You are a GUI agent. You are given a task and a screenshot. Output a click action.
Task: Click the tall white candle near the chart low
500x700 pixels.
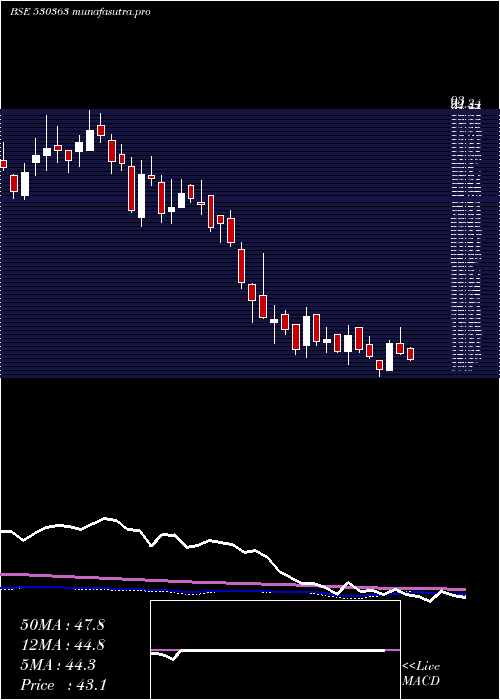(390, 356)
